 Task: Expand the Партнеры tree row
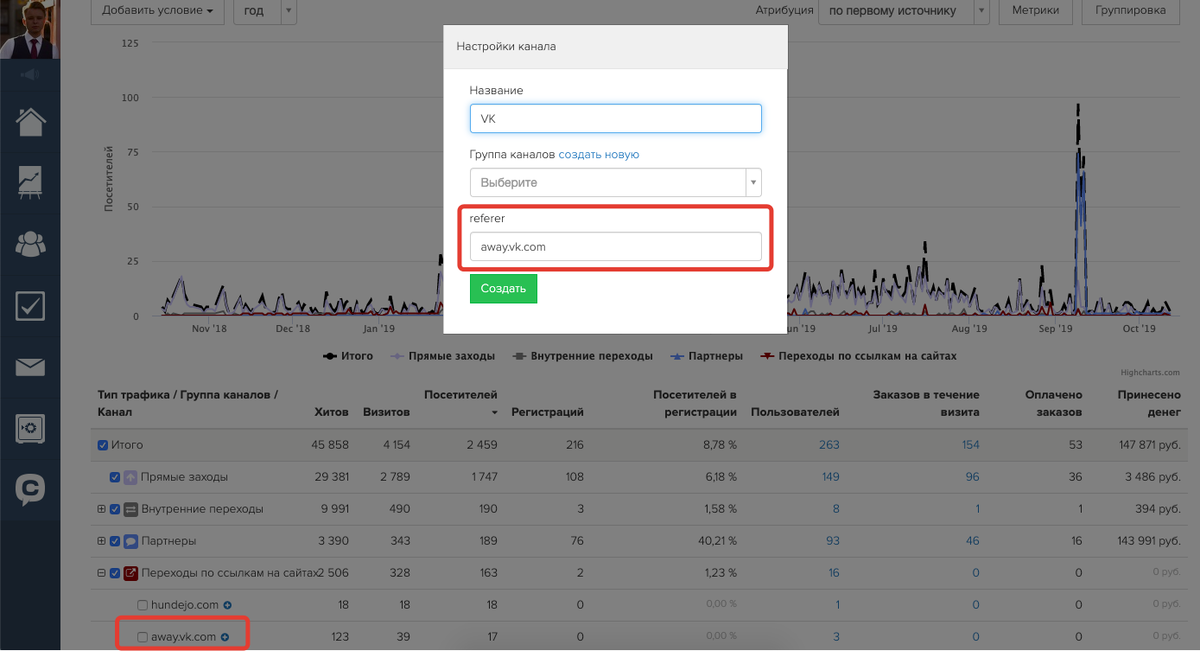[x=101, y=541]
